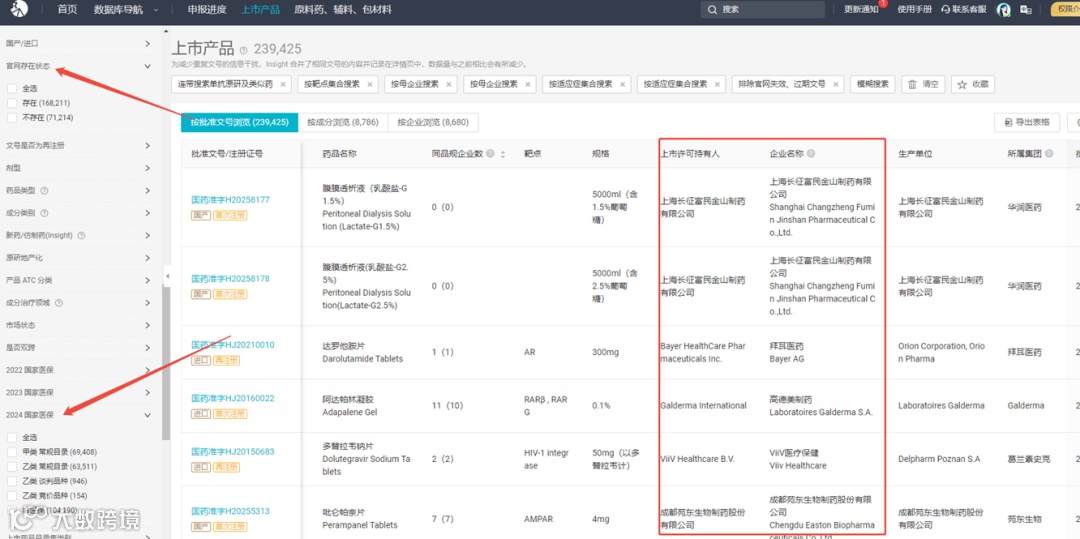The width and height of the screenshot is (1080, 539).
Task: Open help icon next to 成分类别
Action: tap(44, 213)
